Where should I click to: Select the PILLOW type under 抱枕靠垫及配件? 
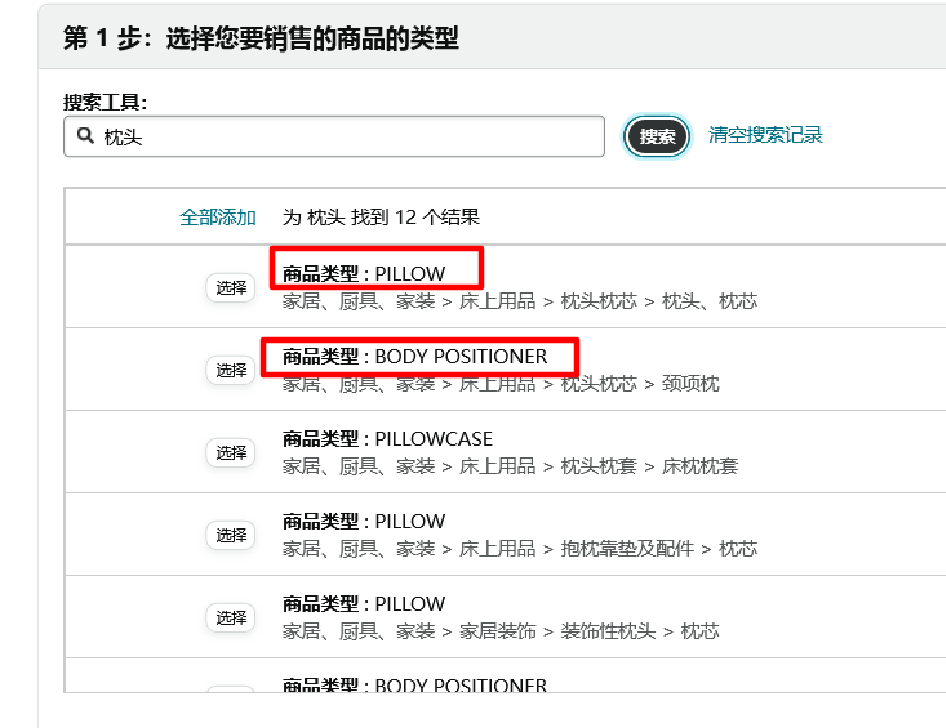click(x=230, y=535)
